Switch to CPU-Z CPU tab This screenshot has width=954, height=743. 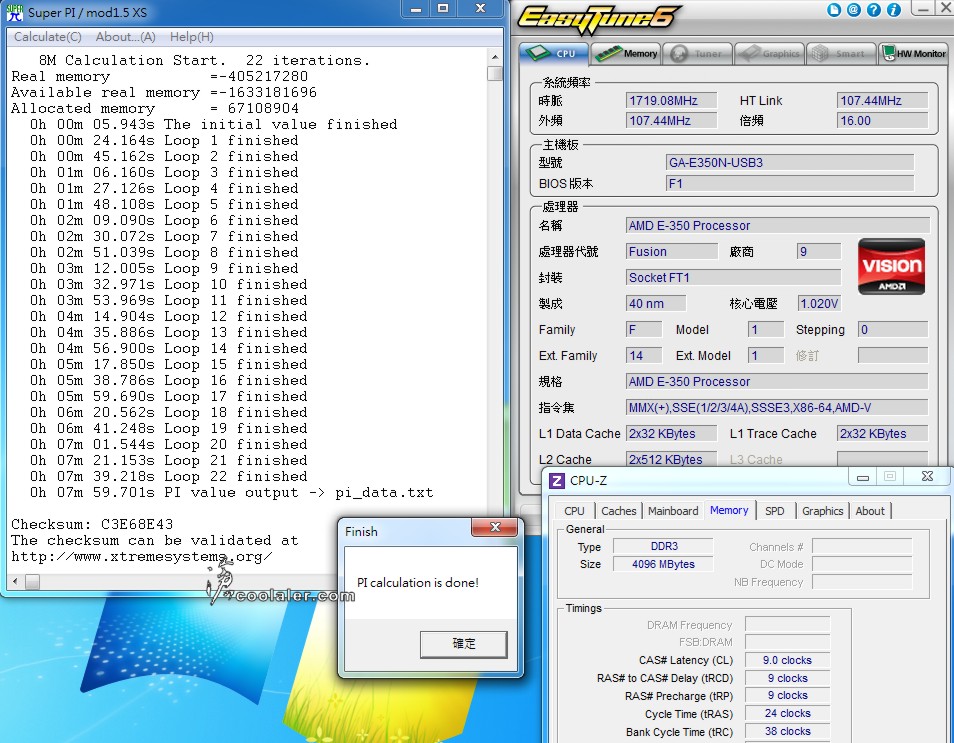574,511
